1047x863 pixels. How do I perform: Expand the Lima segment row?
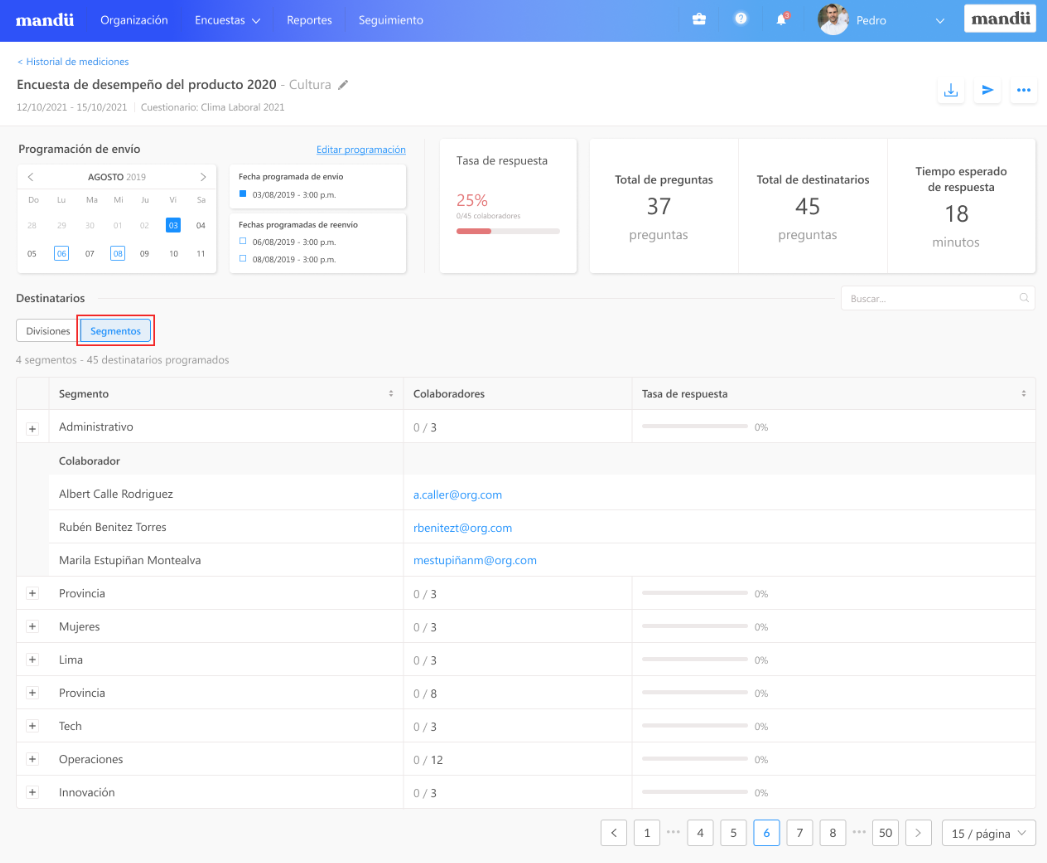(32, 659)
